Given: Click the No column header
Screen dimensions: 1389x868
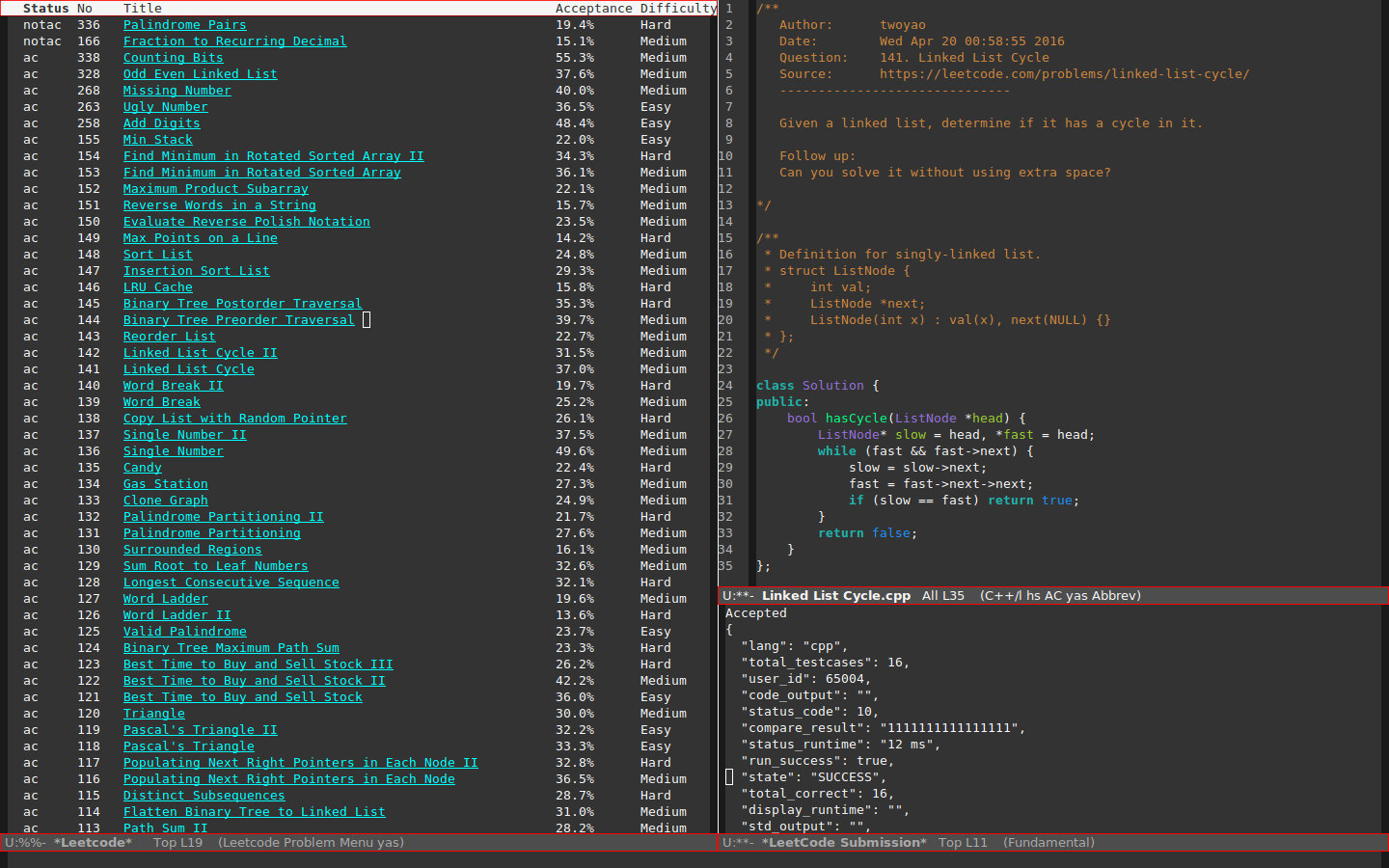Looking at the screenshot, I should tap(84, 9).
